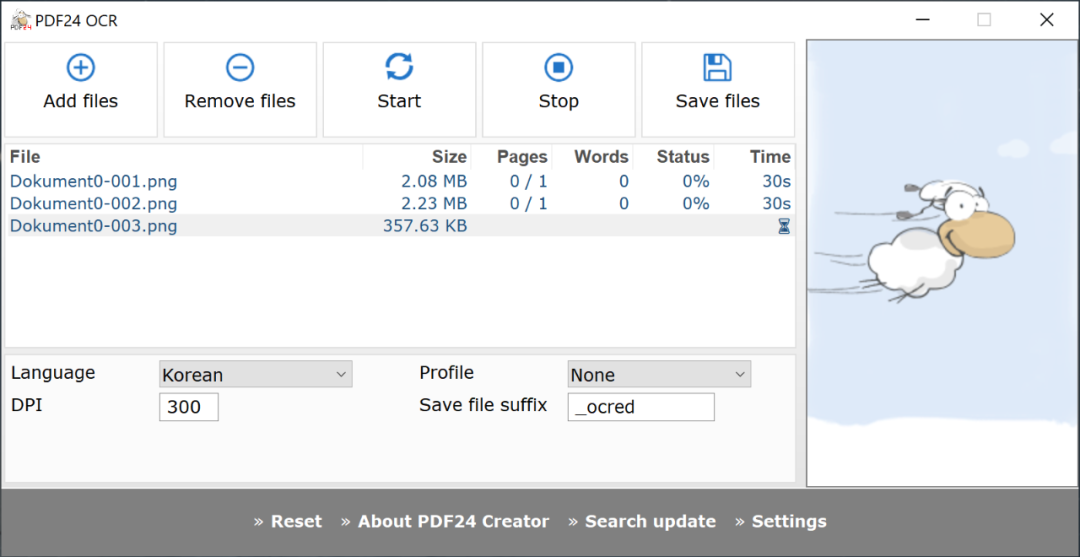Select Dokument0-001.png in the file list
The height and width of the screenshot is (557, 1080).
tap(93, 181)
